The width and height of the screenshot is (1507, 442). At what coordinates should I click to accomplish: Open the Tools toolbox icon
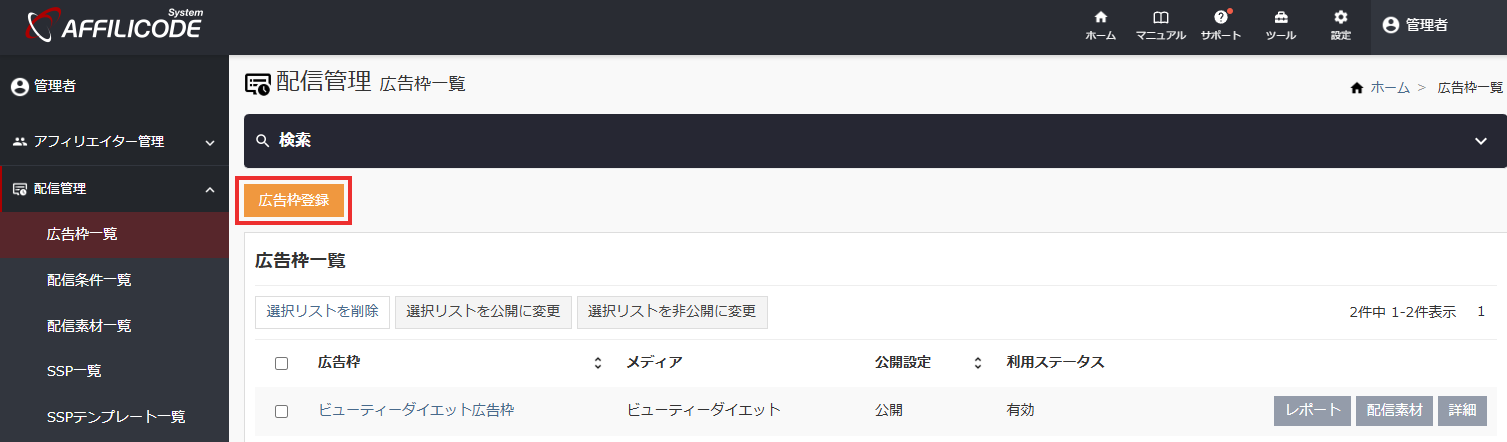pos(1280,19)
